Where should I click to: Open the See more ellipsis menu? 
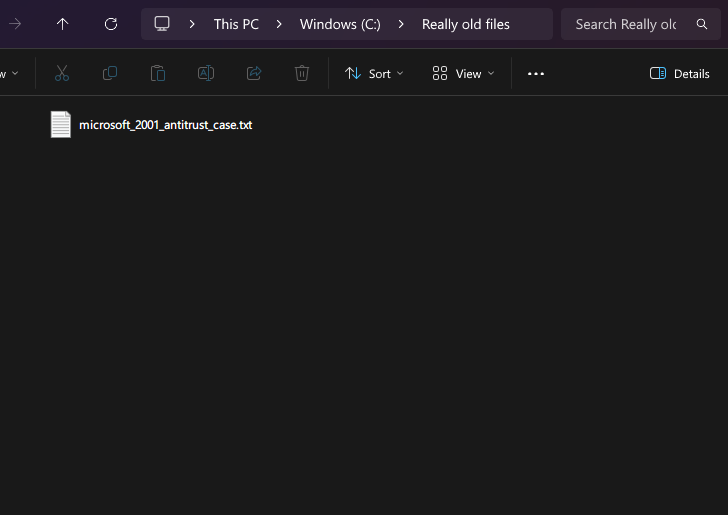[x=536, y=73]
